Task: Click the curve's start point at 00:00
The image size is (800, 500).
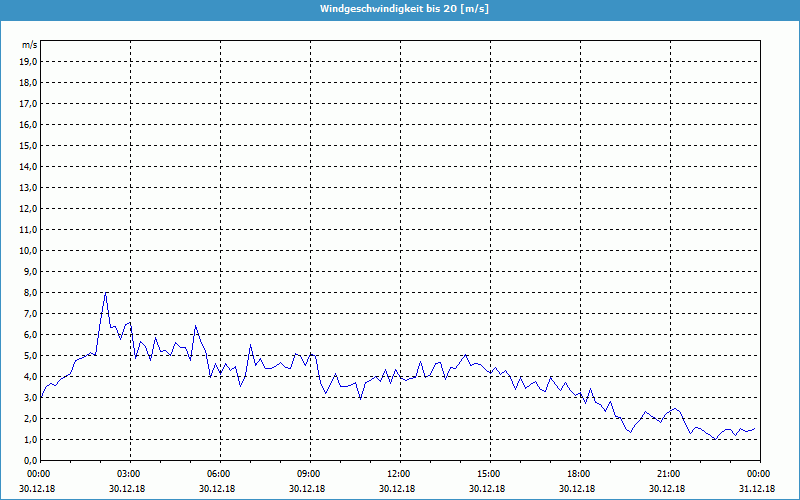Action: click(41, 397)
